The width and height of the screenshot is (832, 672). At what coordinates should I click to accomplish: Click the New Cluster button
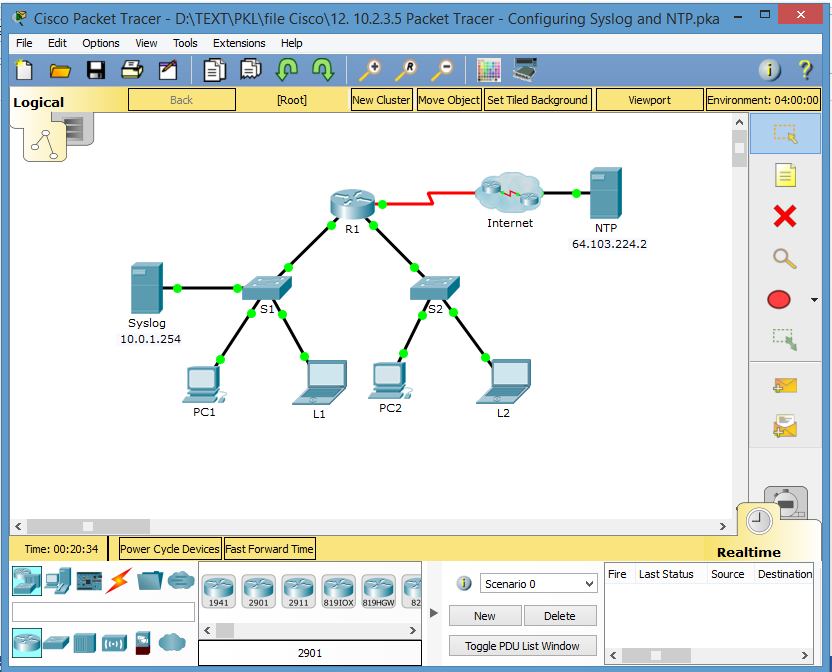[382, 100]
